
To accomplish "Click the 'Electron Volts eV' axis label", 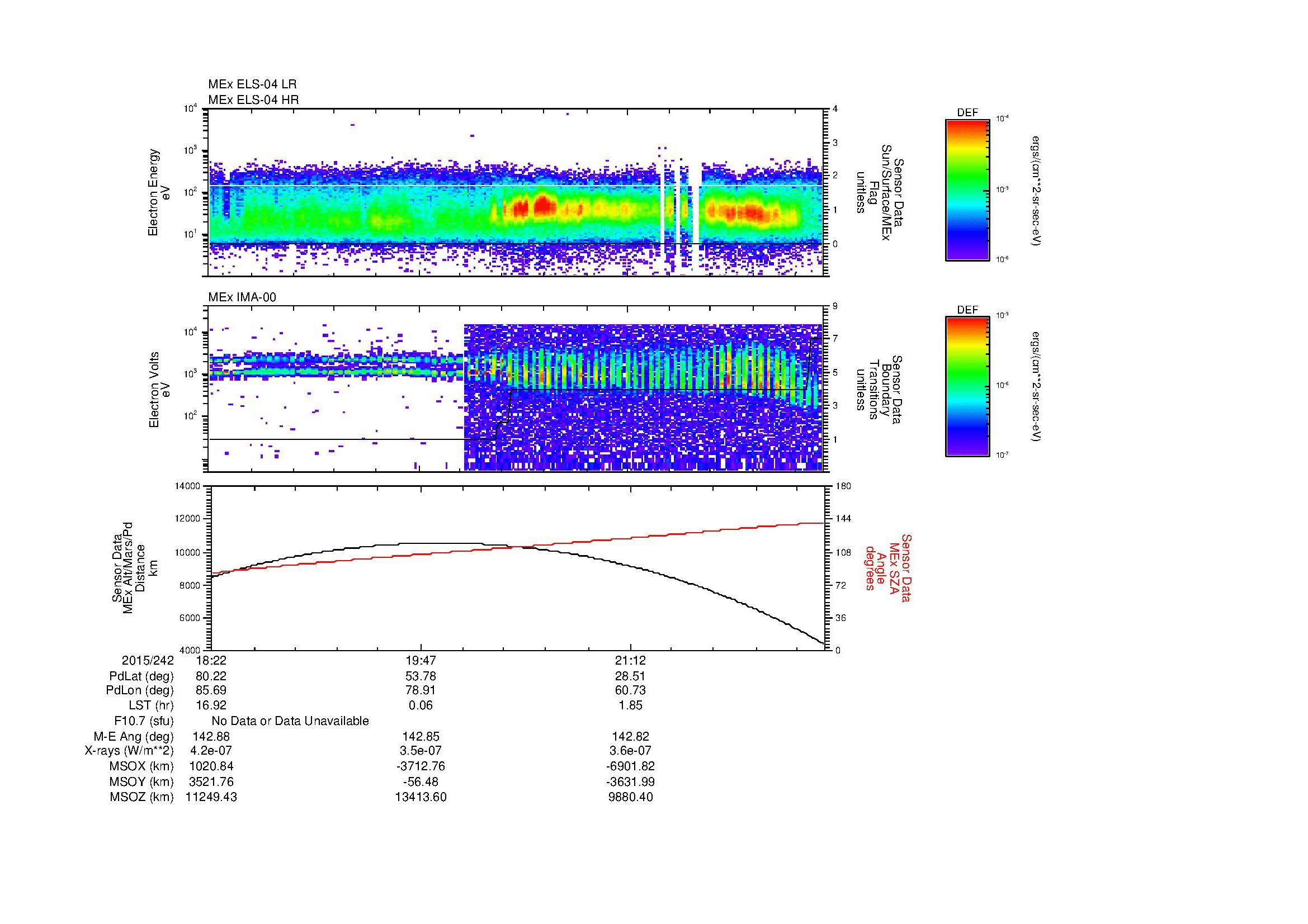I will (x=159, y=390).
